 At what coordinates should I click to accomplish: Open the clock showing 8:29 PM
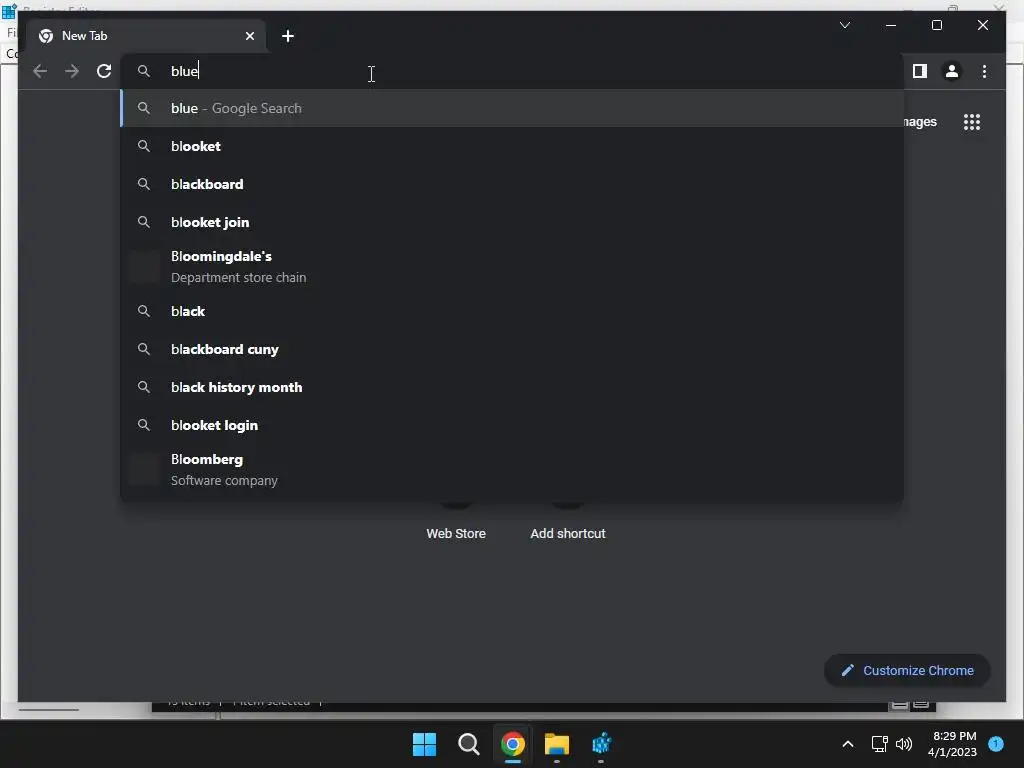pyautogui.click(x=953, y=744)
